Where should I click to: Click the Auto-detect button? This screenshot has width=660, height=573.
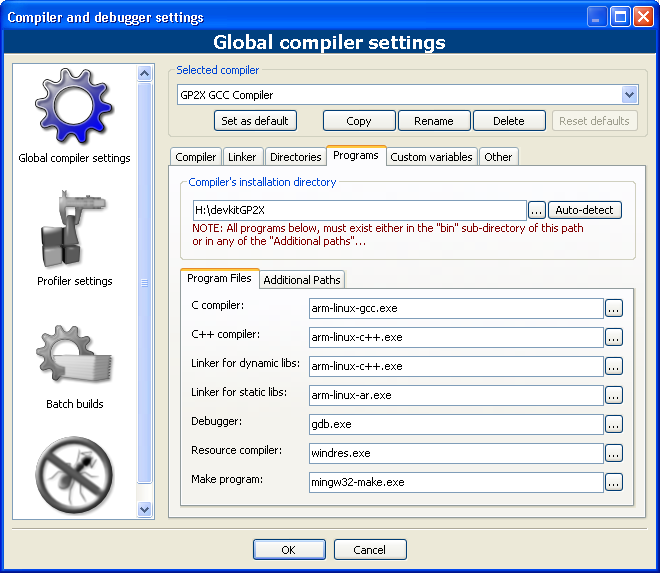pos(585,211)
